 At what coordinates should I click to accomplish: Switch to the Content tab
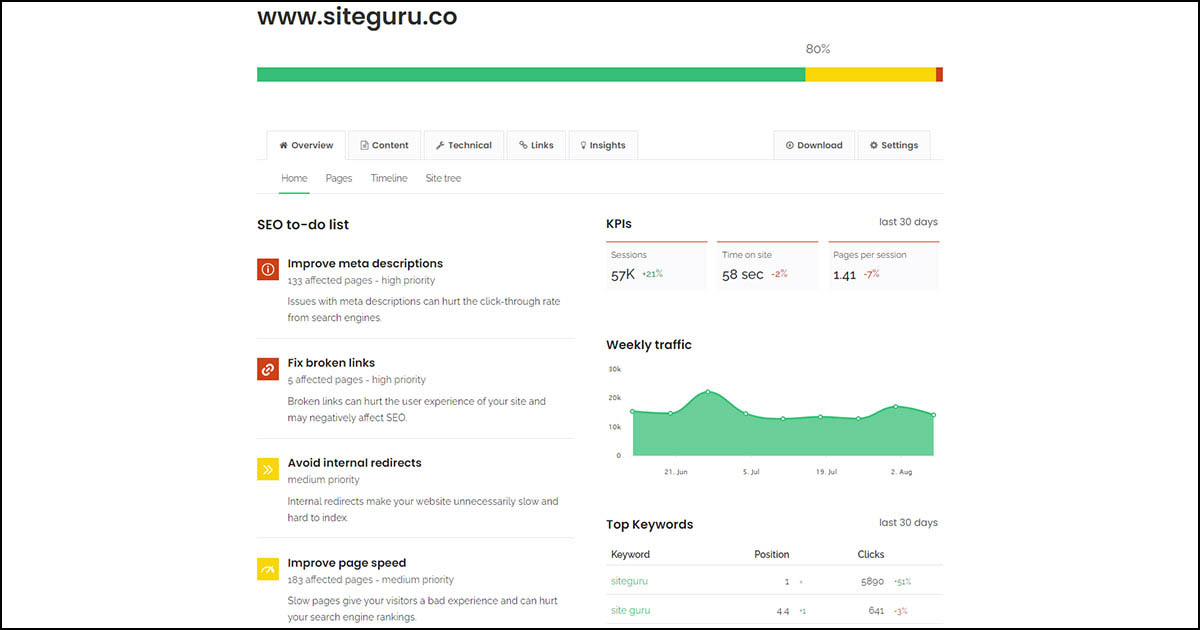[x=384, y=145]
